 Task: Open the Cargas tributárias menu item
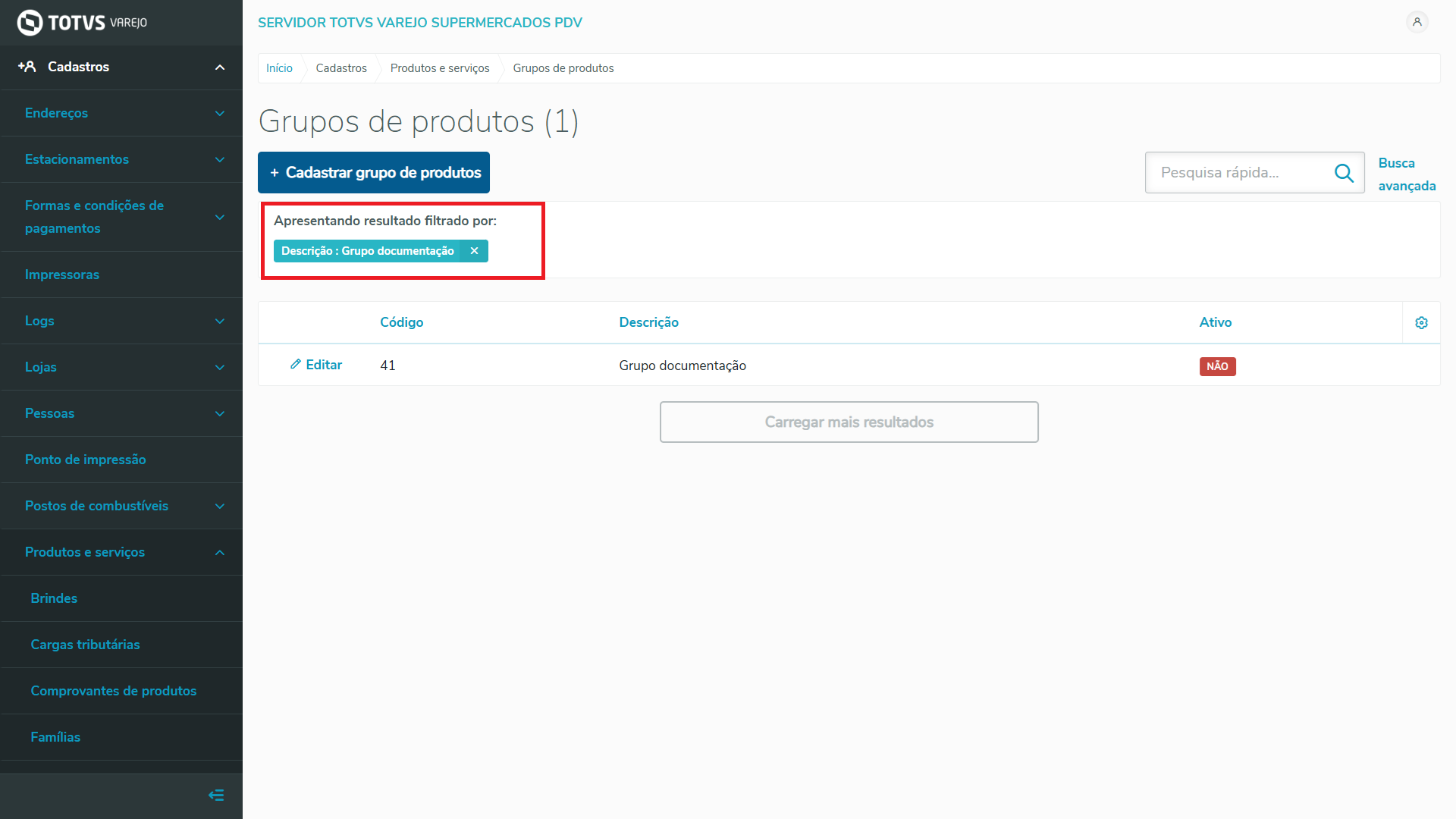85,645
